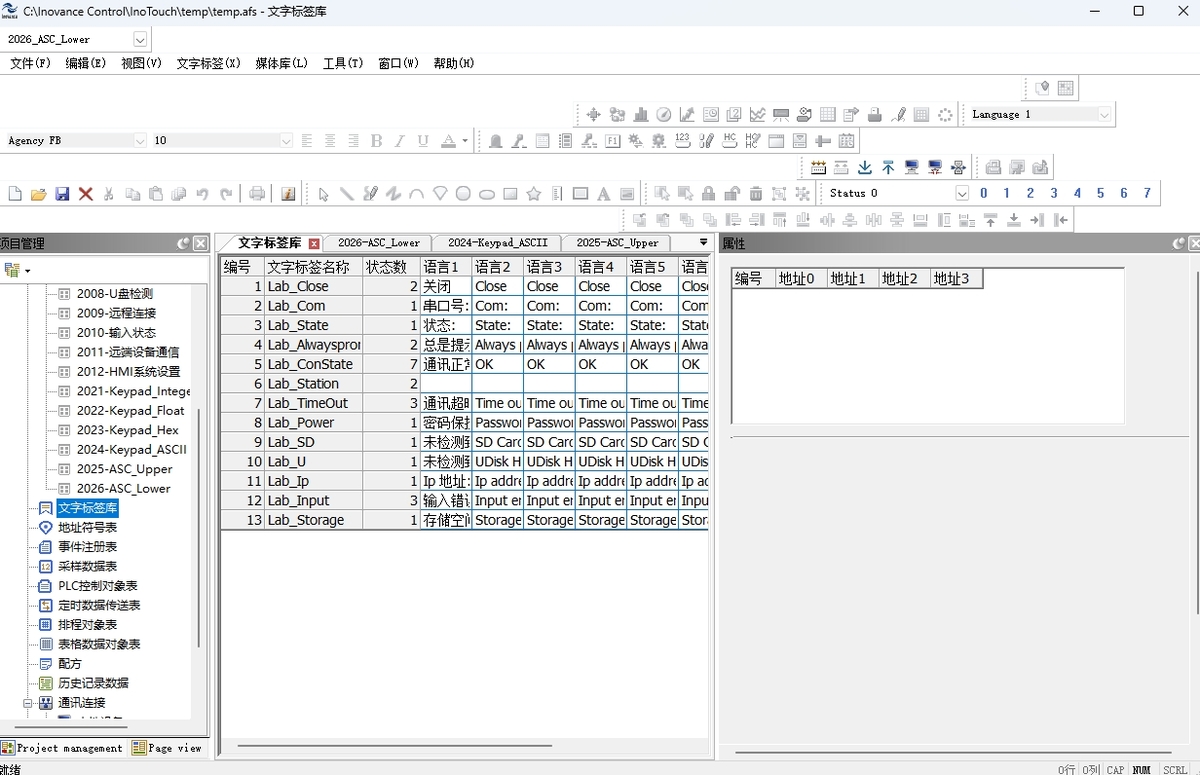Save the project with floppy disk icon
The image size is (1200, 775).
pos(62,194)
